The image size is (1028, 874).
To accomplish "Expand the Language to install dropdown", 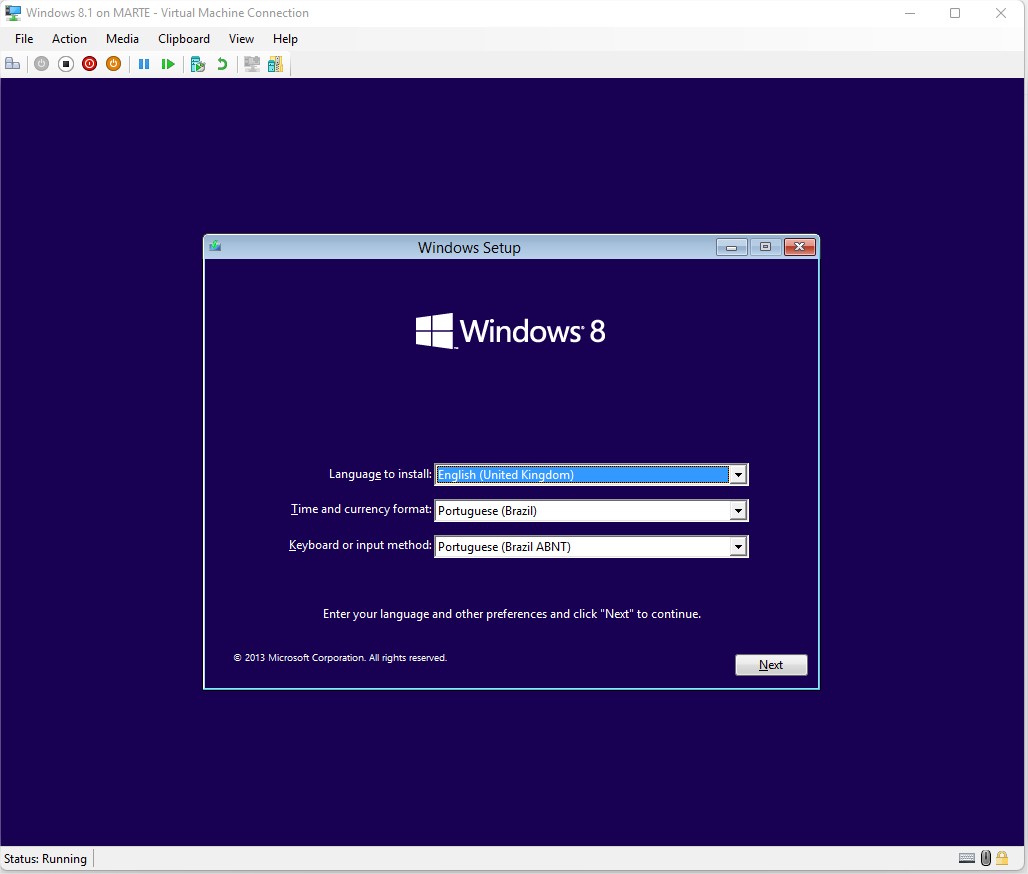I will click(738, 475).
